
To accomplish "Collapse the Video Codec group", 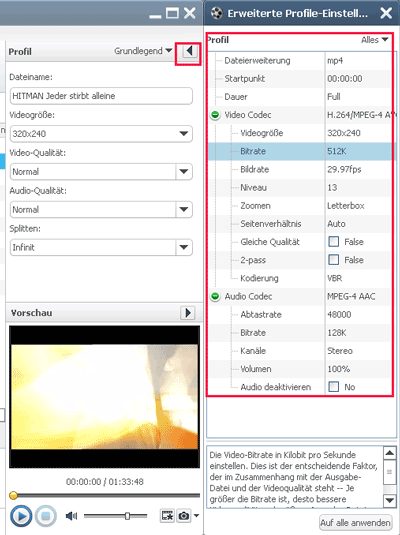I will (215, 115).
